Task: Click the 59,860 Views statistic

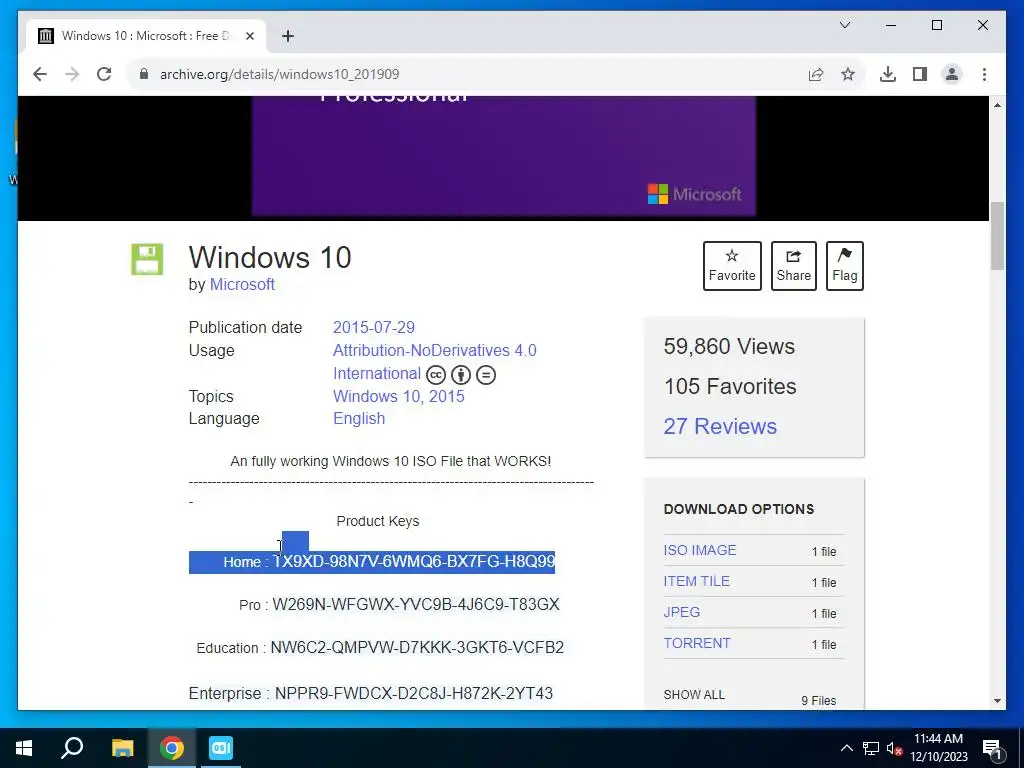Action: point(729,346)
